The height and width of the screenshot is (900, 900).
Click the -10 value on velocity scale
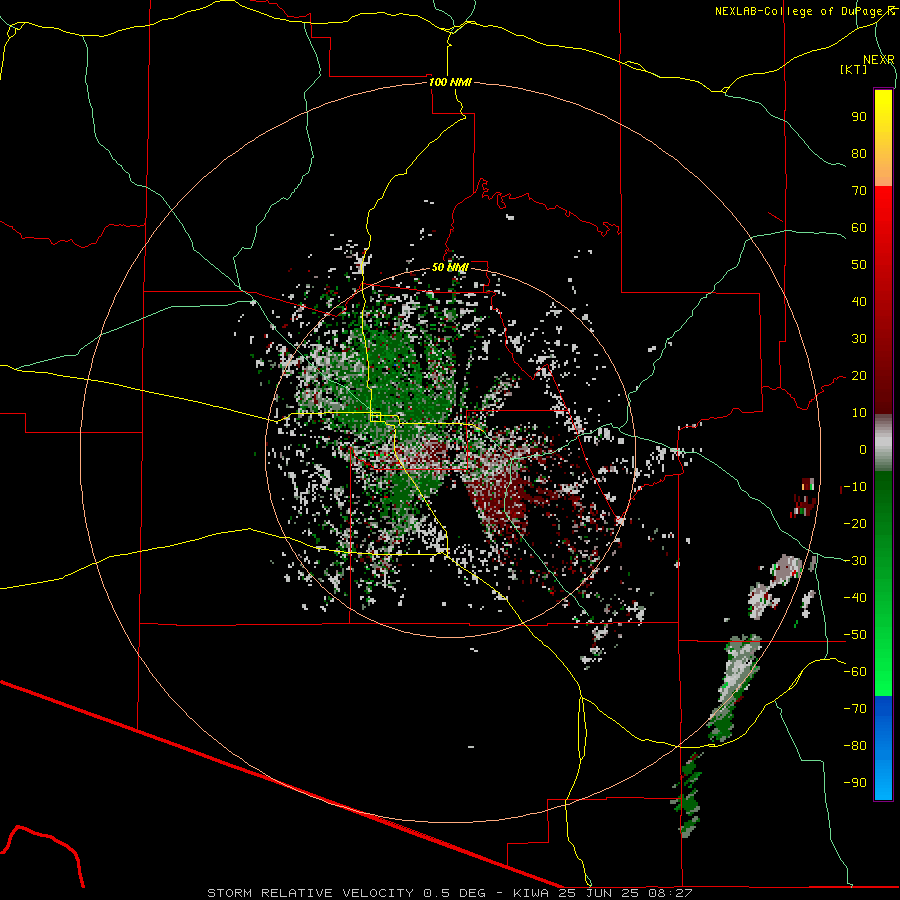[x=855, y=487]
